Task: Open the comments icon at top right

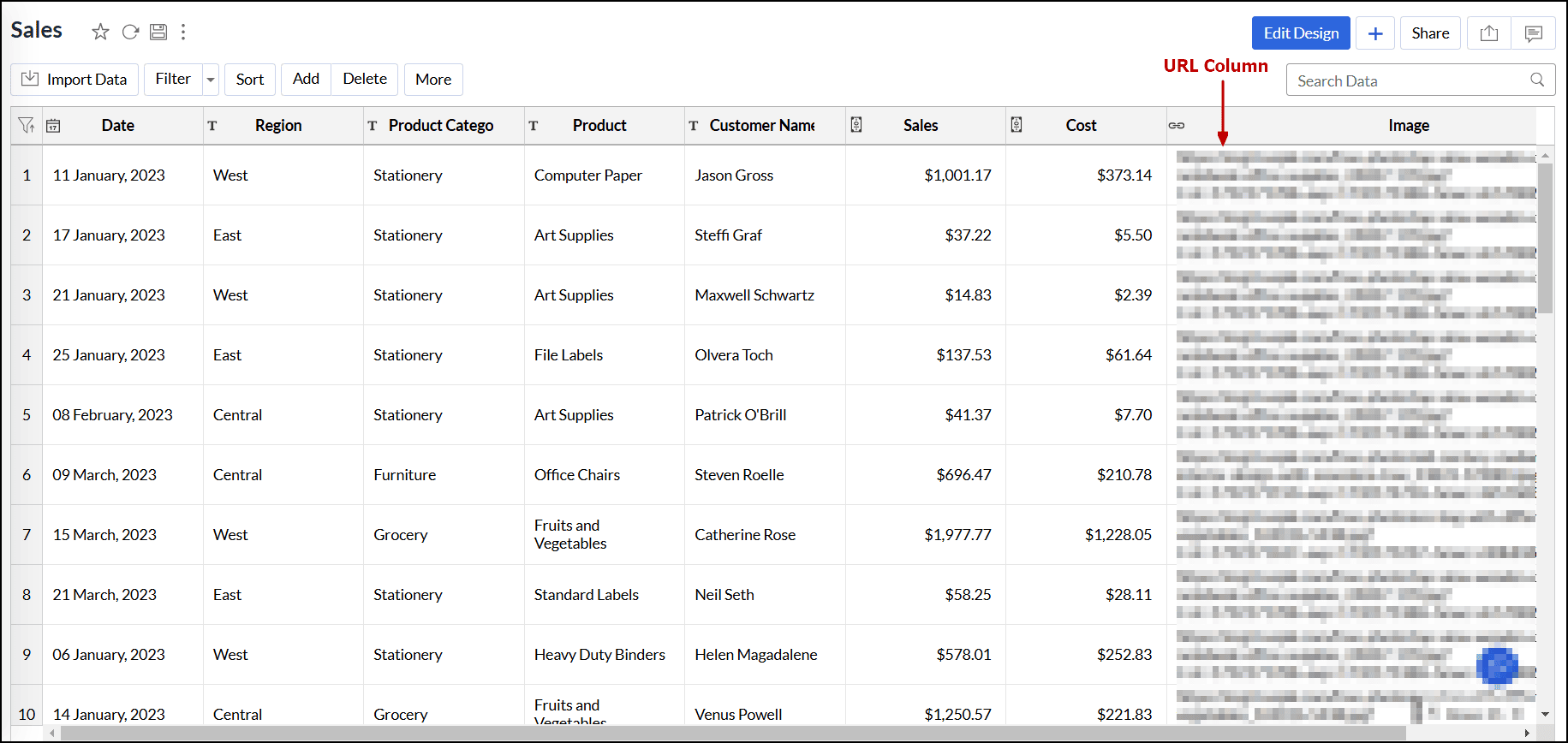Action: (x=1533, y=33)
